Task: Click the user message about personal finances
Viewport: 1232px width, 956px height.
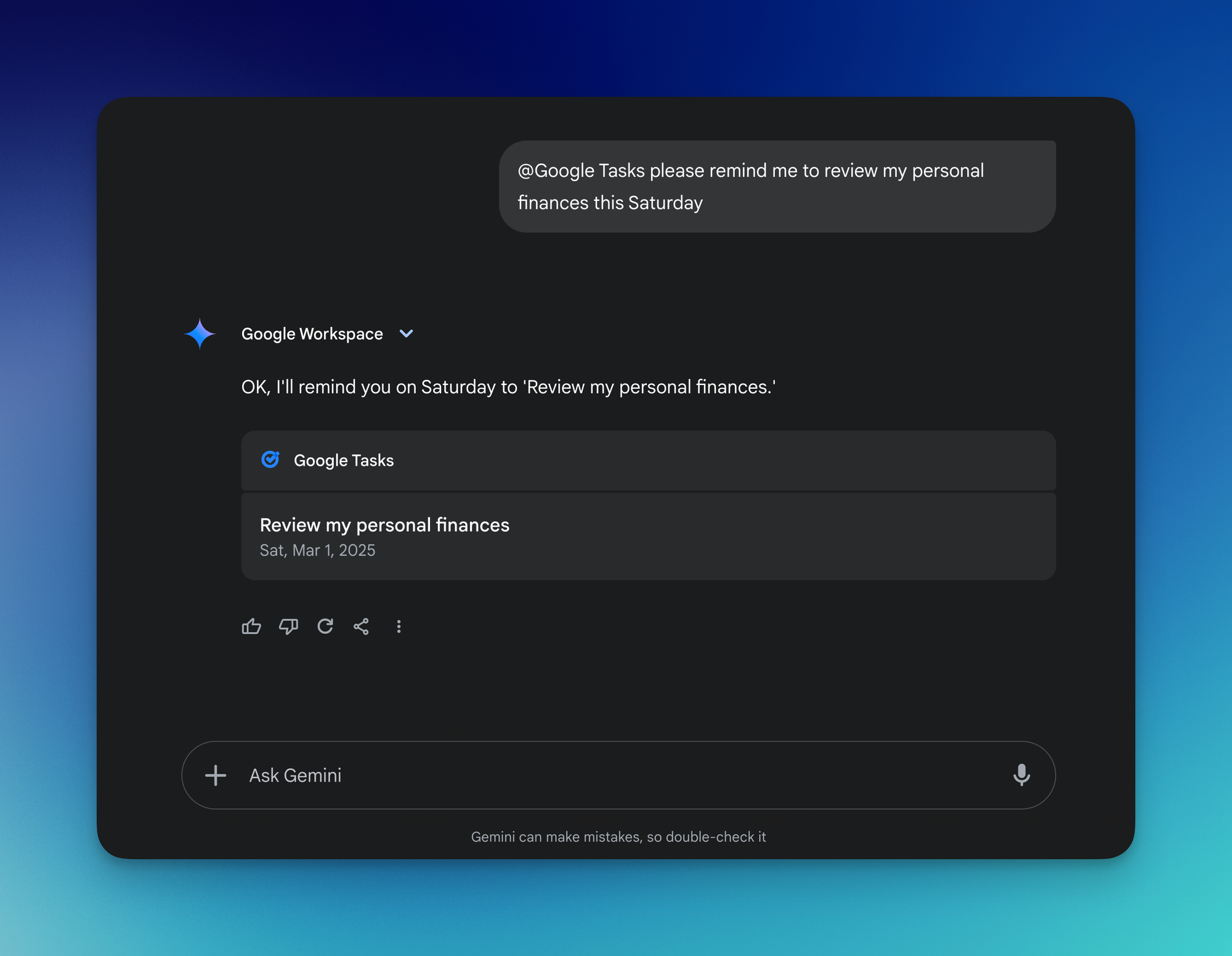Action: click(x=777, y=187)
